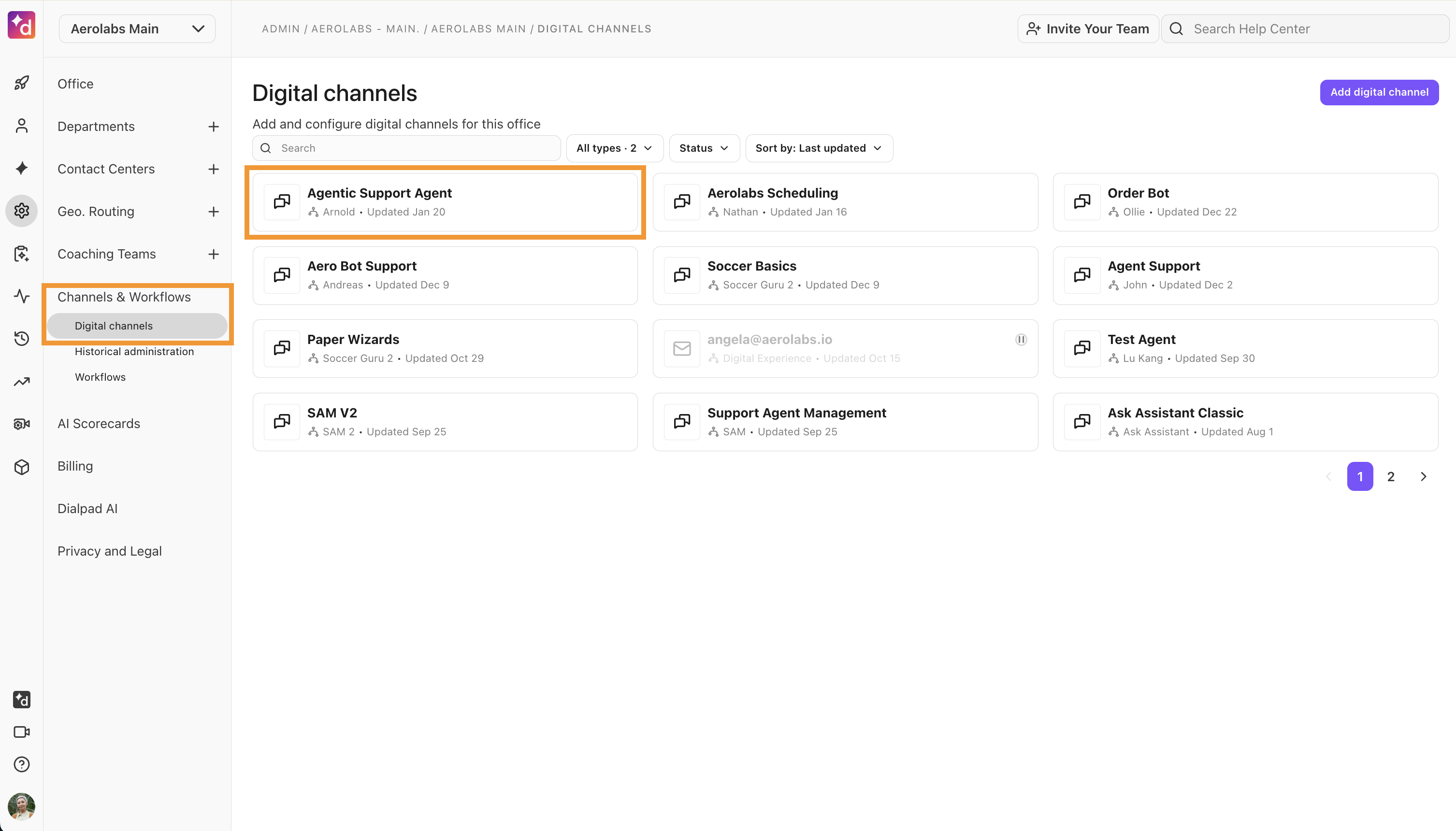Image resolution: width=1456 pixels, height=831 pixels.
Task: Select the Workflows submenu item
Action: coord(100,377)
